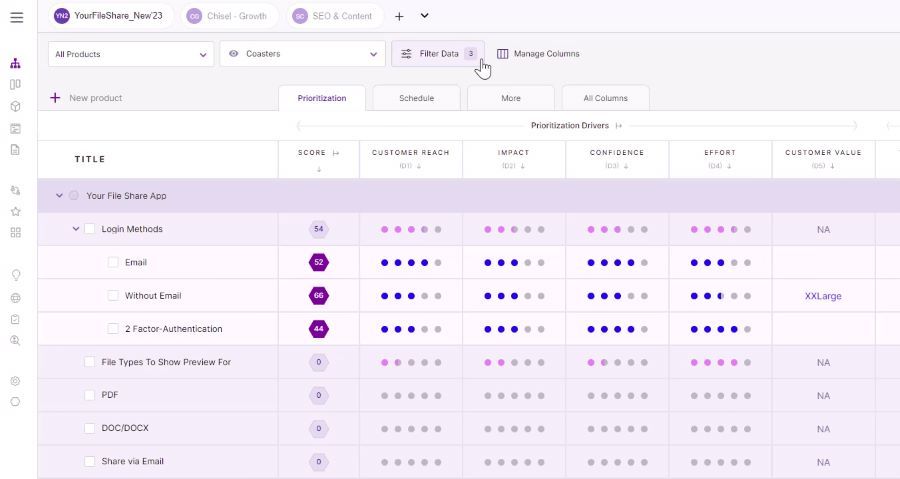
Task: Open the hamburger menu
Action: [x=17, y=17]
